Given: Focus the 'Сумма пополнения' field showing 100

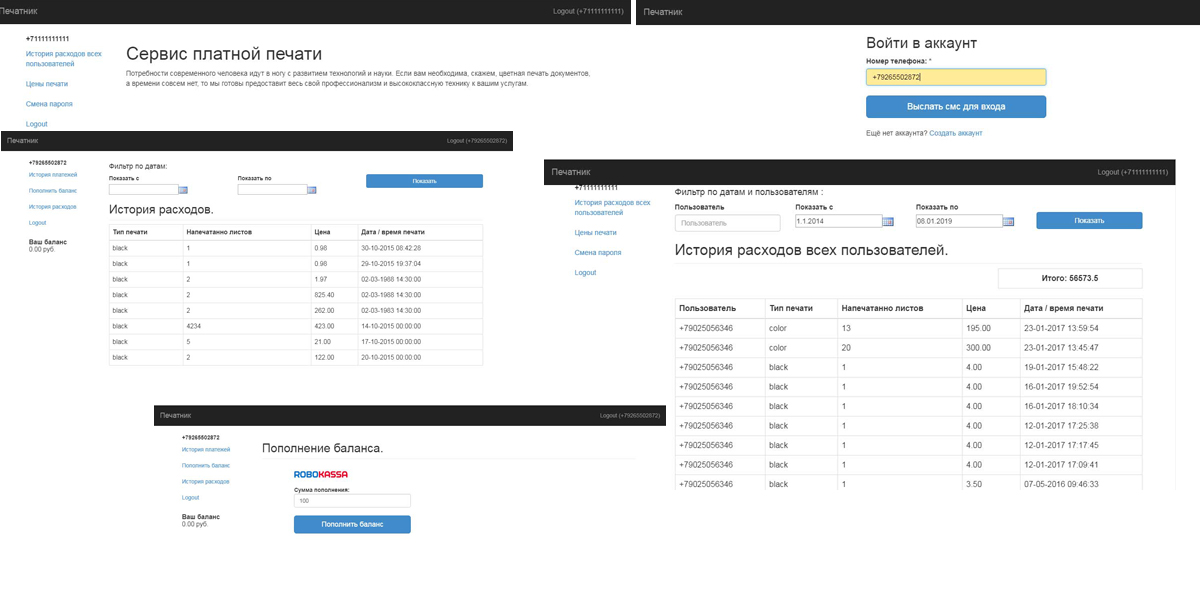Looking at the screenshot, I should [x=352, y=501].
